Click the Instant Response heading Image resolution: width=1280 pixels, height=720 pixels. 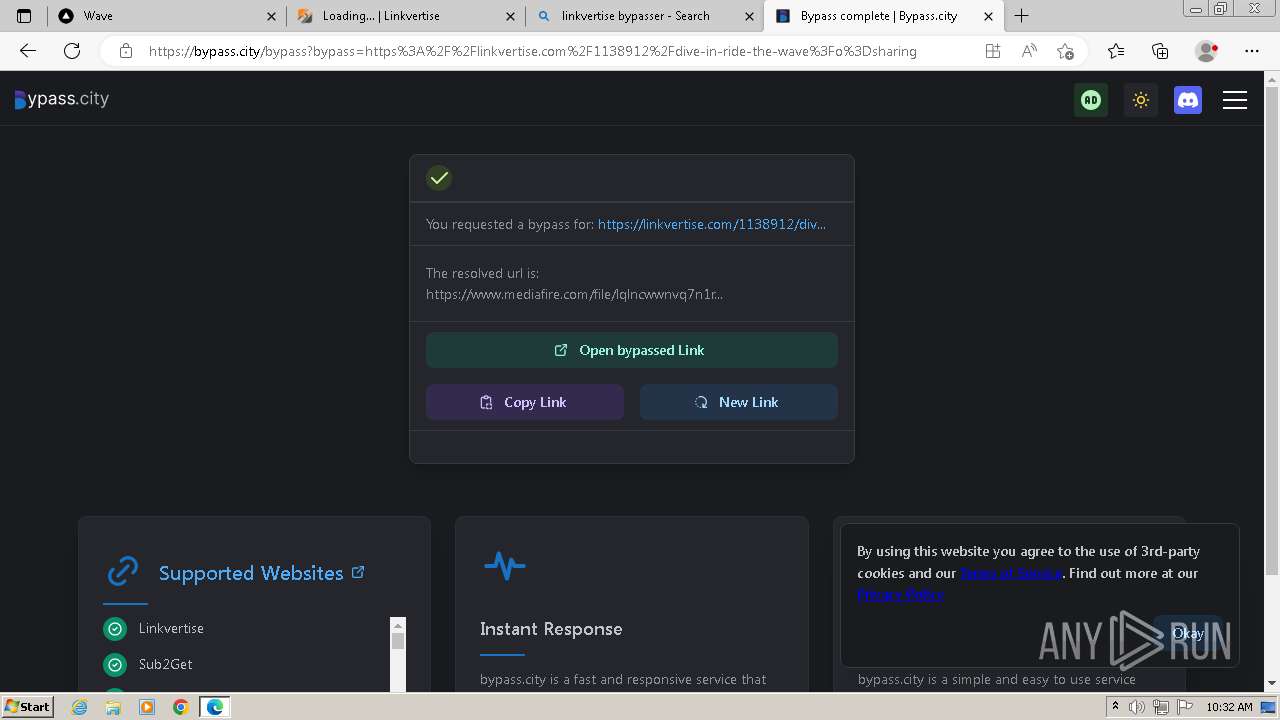(551, 629)
